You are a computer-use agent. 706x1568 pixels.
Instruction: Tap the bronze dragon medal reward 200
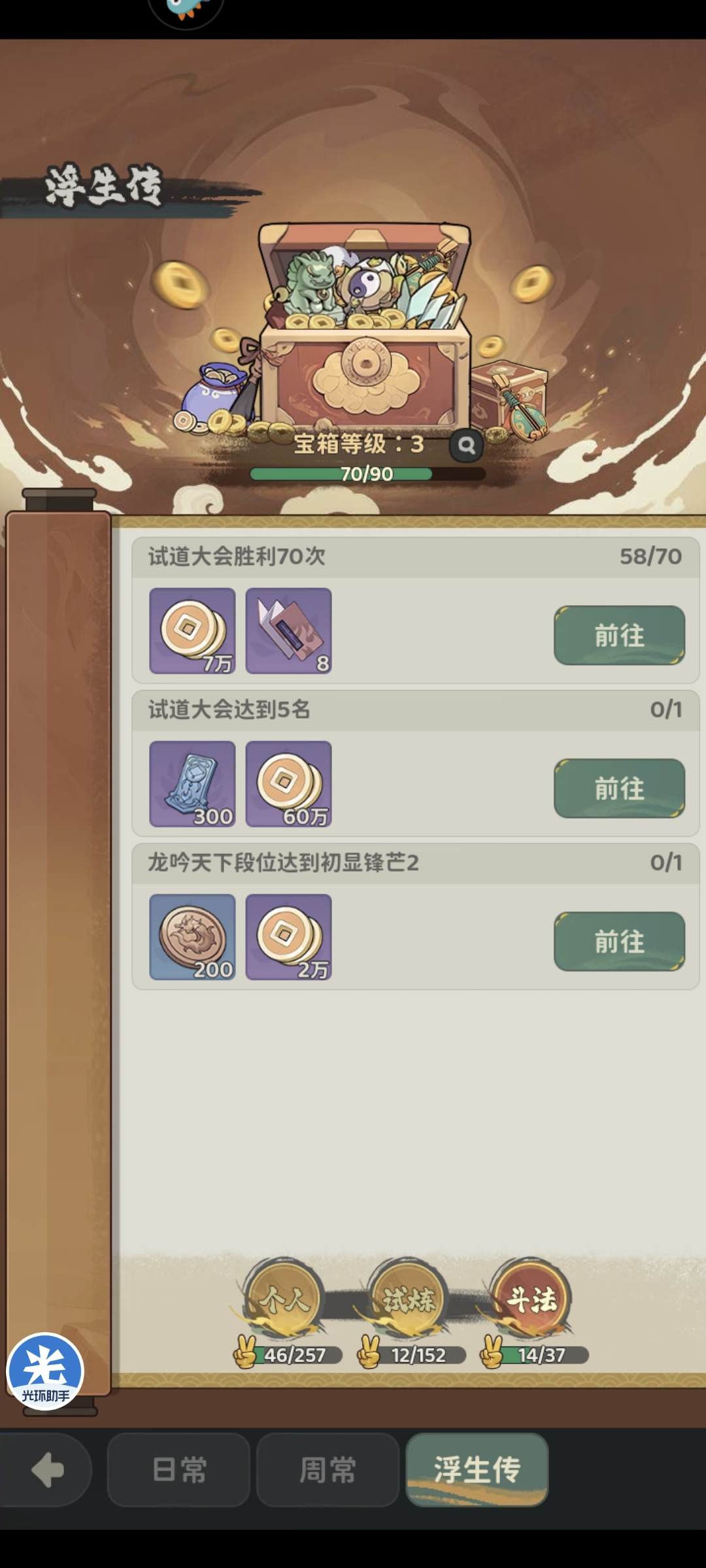coord(192,937)
